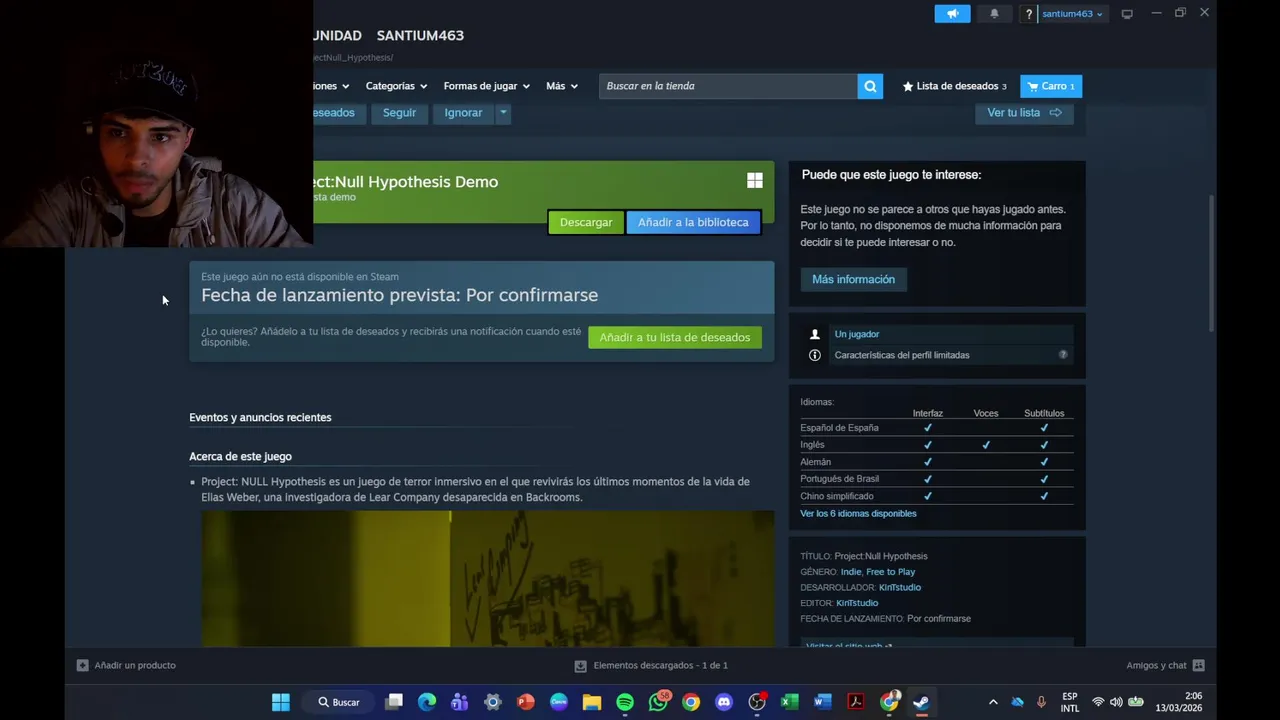Open the Indie genre link
This screenshot has width=1280, height=720.
[851, 572]
